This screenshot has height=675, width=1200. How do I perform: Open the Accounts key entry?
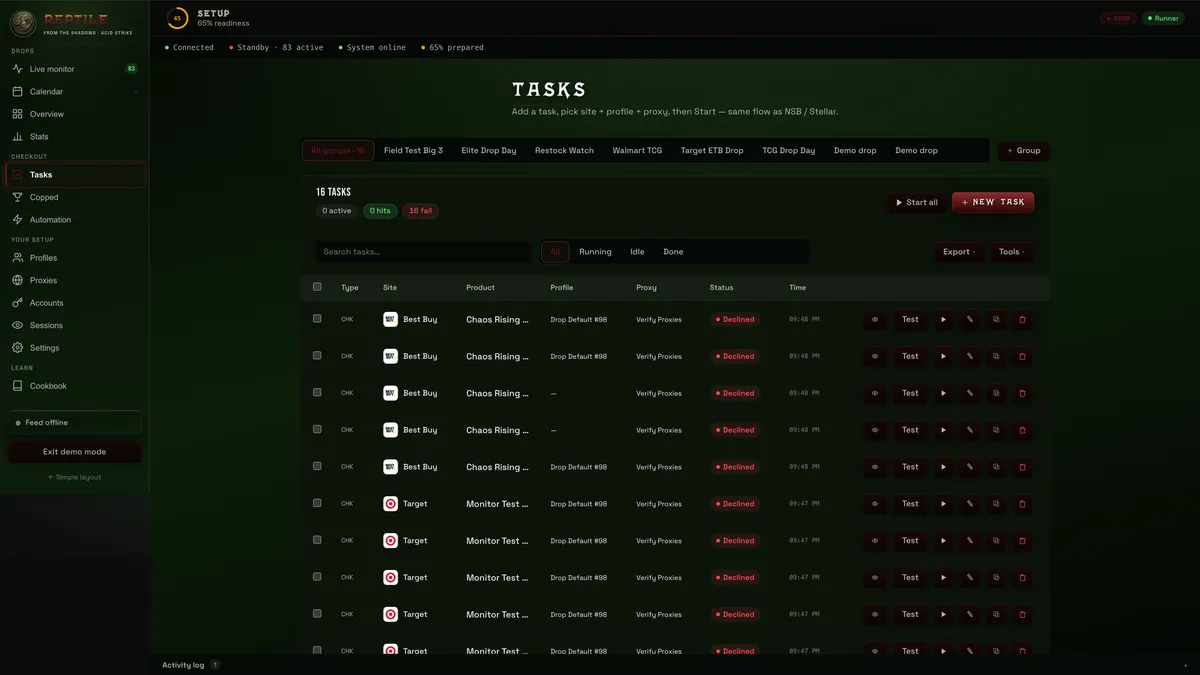click(75, 302)
